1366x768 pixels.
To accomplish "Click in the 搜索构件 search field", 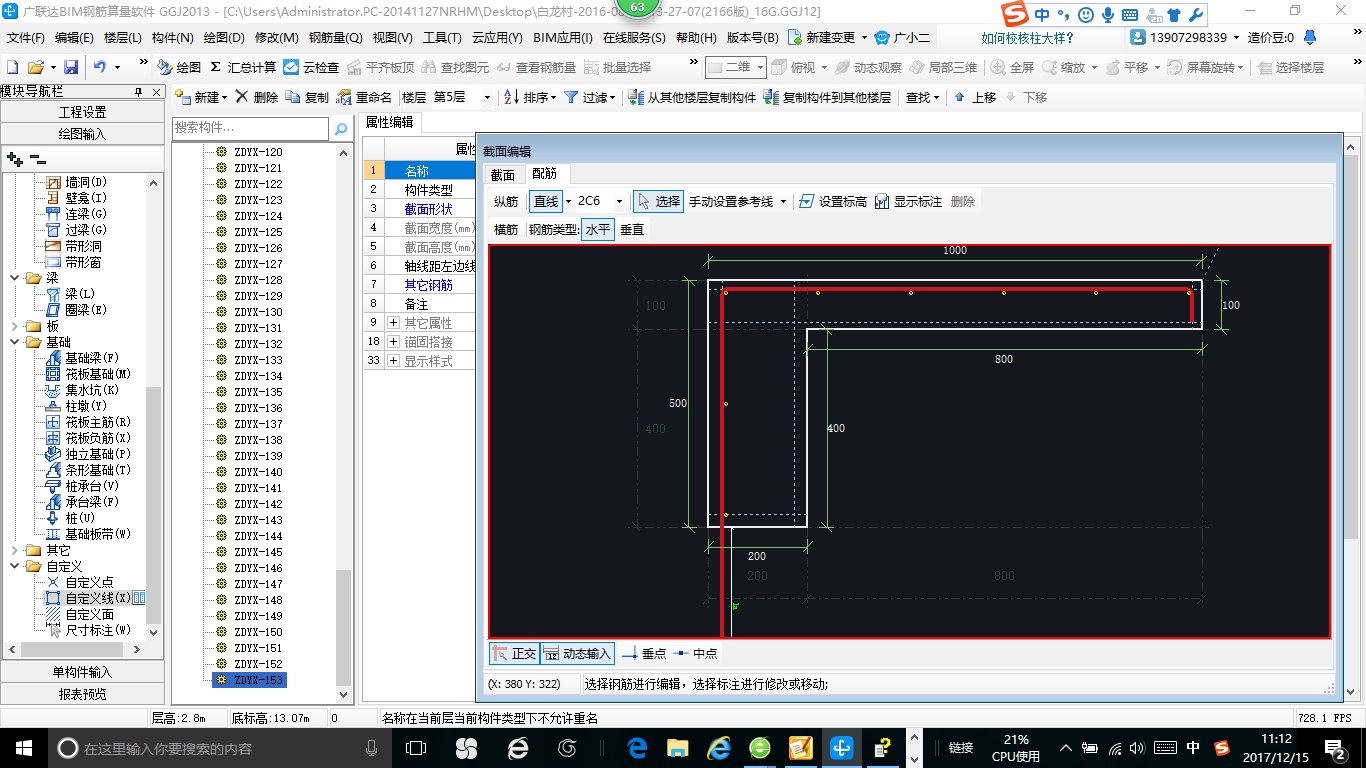I will coord(250,128).
